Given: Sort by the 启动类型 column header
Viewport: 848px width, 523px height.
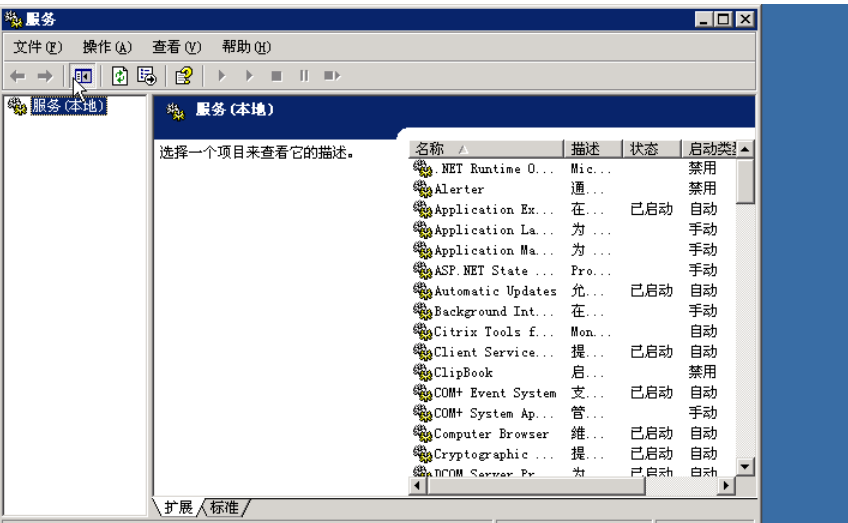Looking at the screenshot, I should pos(708,149).
